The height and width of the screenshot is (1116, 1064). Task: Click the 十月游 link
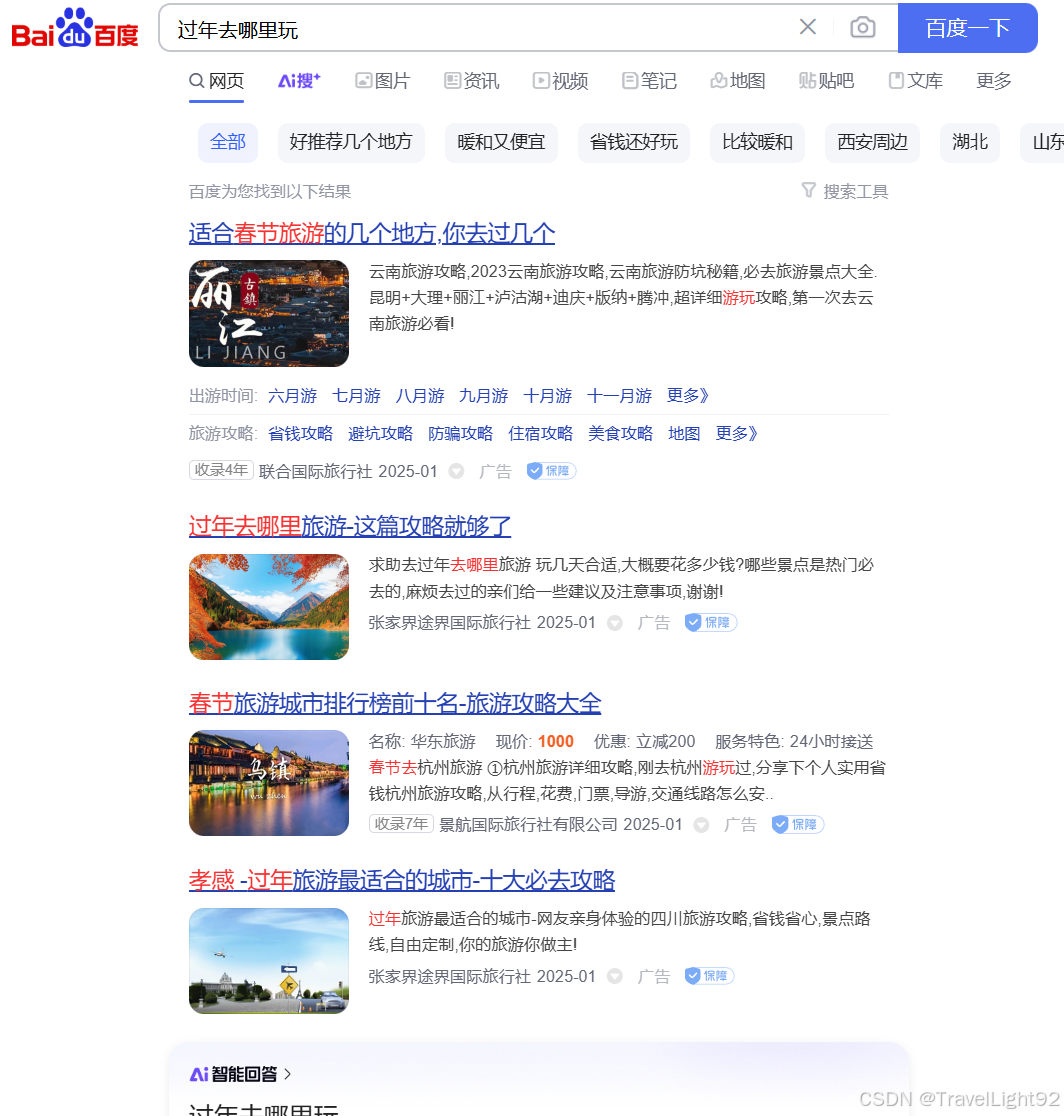548,396
